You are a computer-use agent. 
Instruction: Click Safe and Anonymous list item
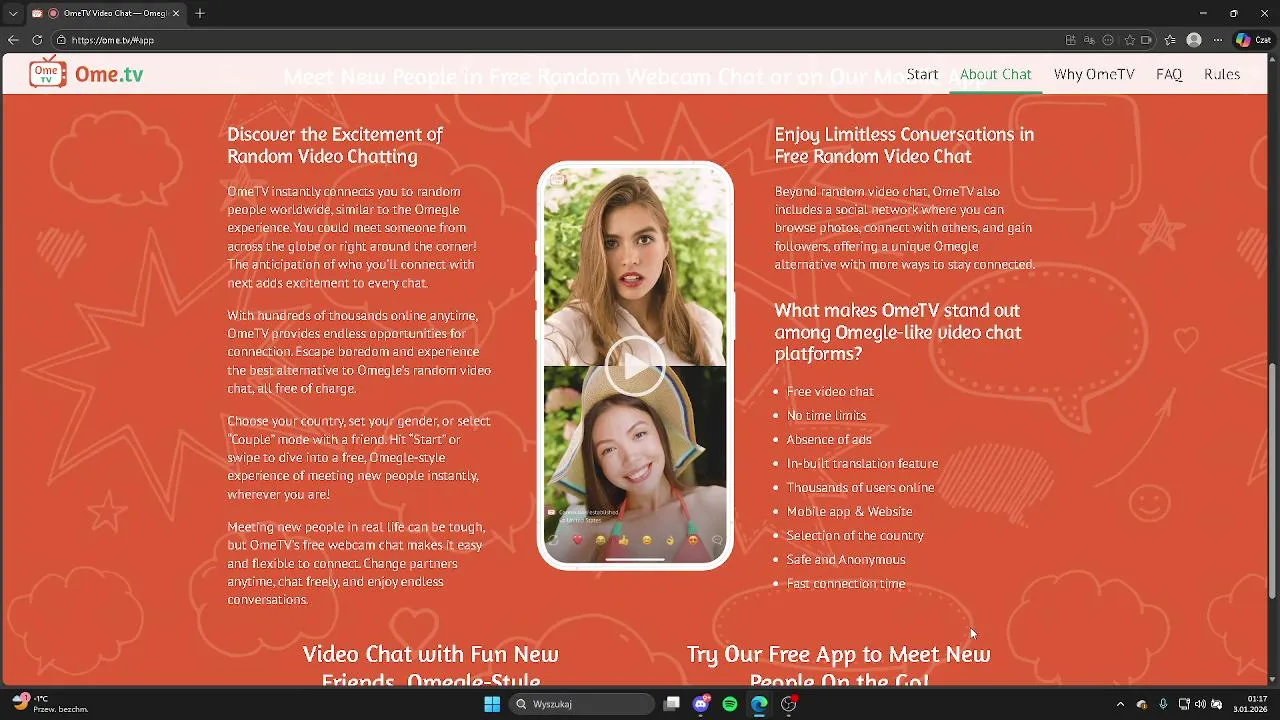coord(846,559)
